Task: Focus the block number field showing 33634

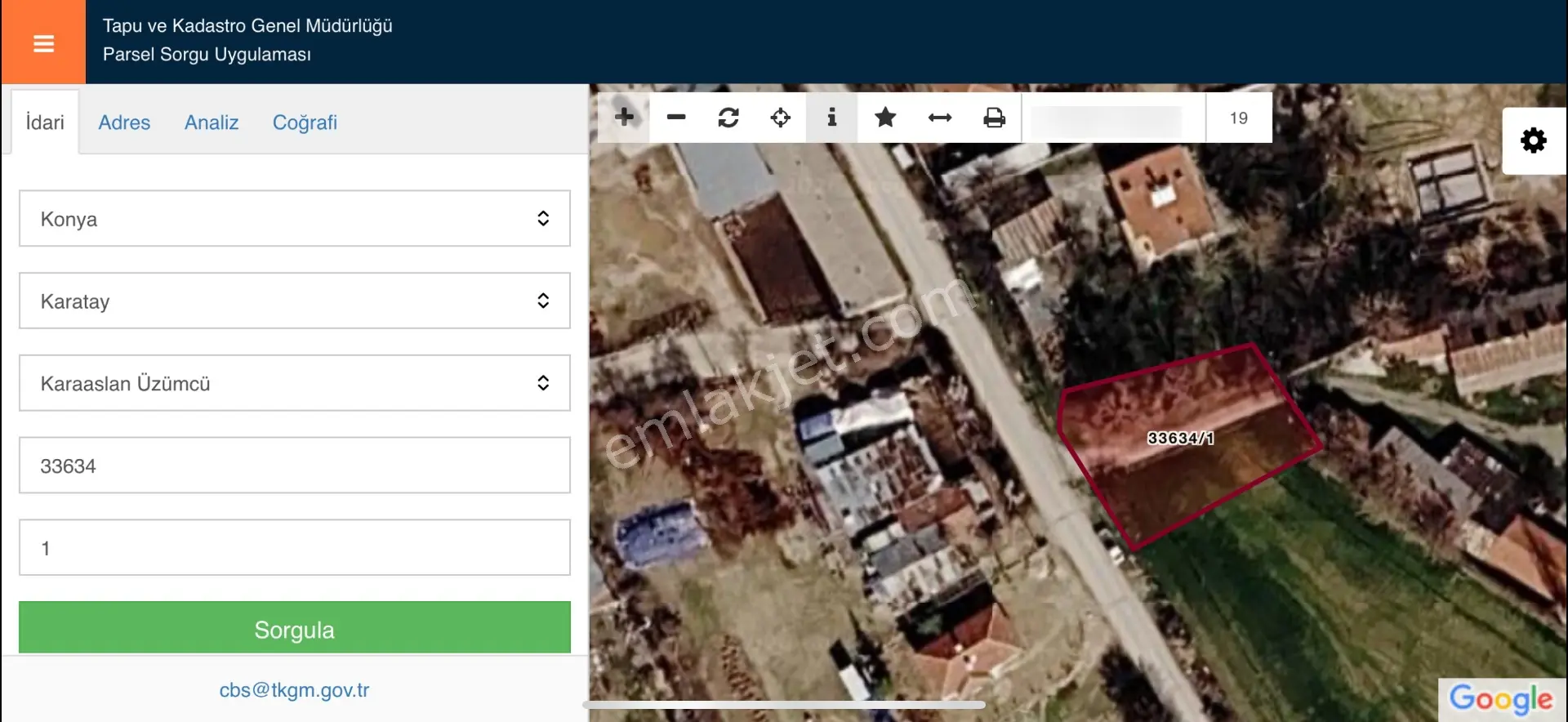Action: 295,466
